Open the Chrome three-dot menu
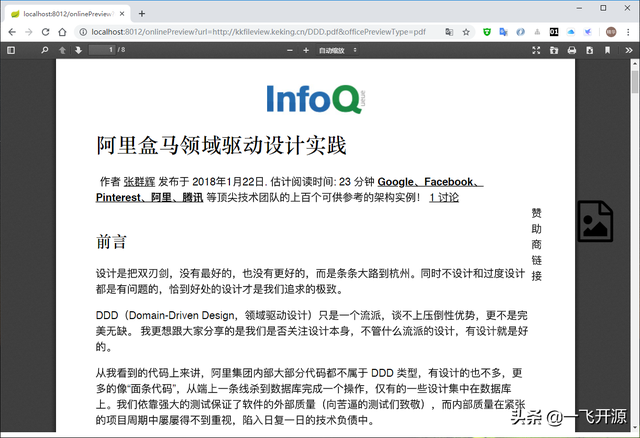 [x=628, y=32]
